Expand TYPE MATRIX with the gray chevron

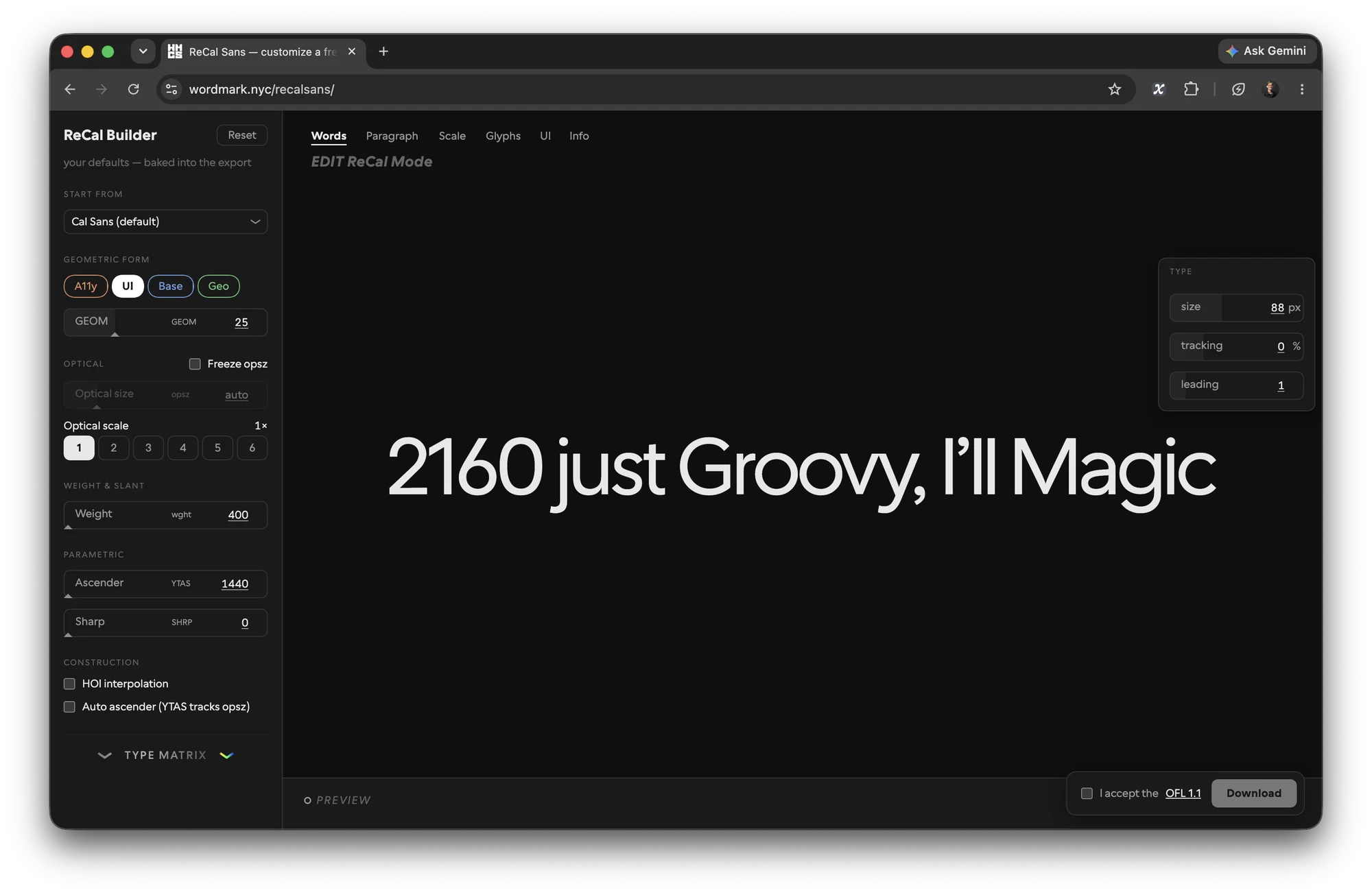pyautogui.click(x=104, y=755)
